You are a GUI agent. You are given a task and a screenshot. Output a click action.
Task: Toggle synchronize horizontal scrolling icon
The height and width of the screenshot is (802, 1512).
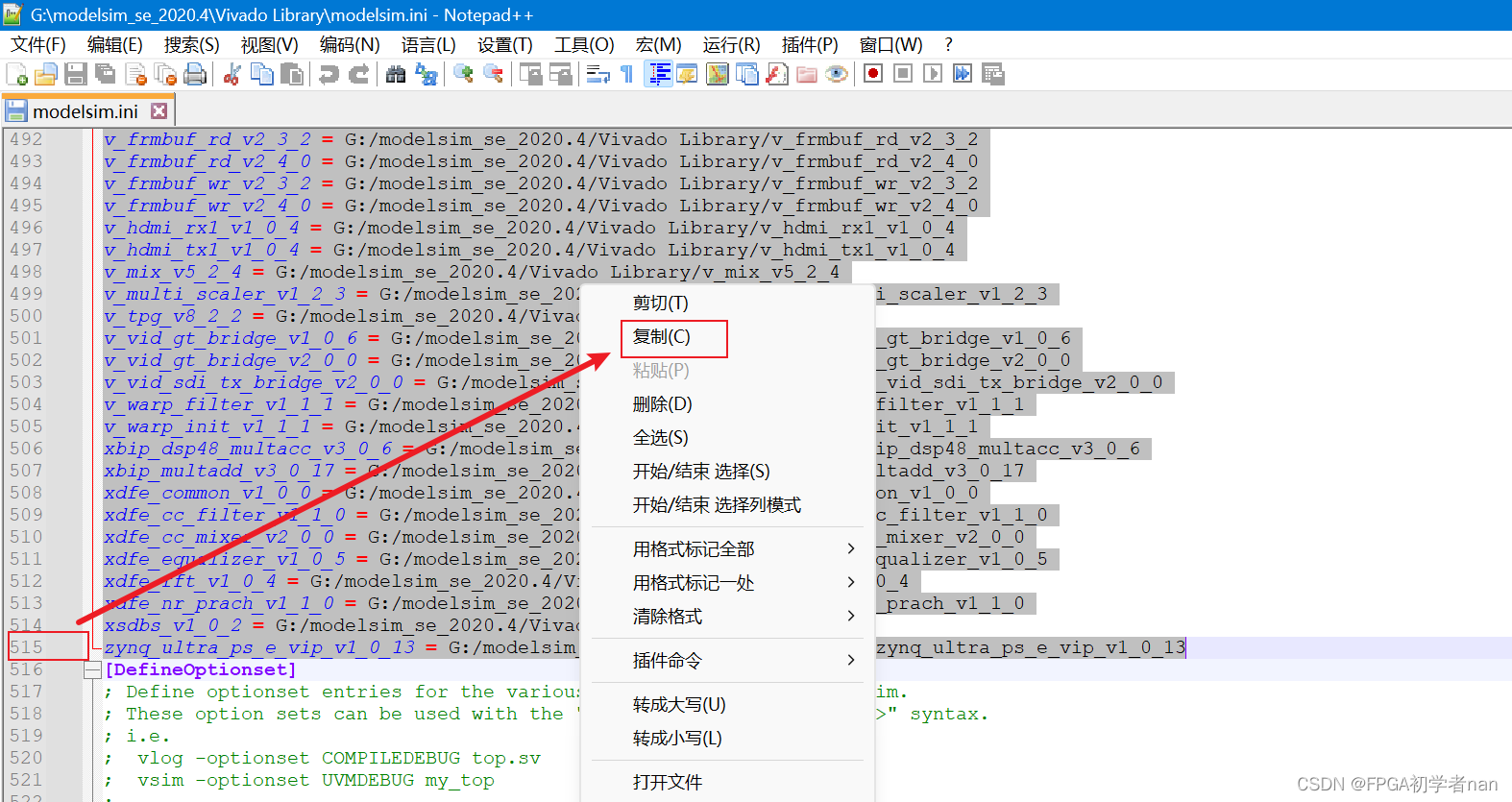click(x=560, y=74)
